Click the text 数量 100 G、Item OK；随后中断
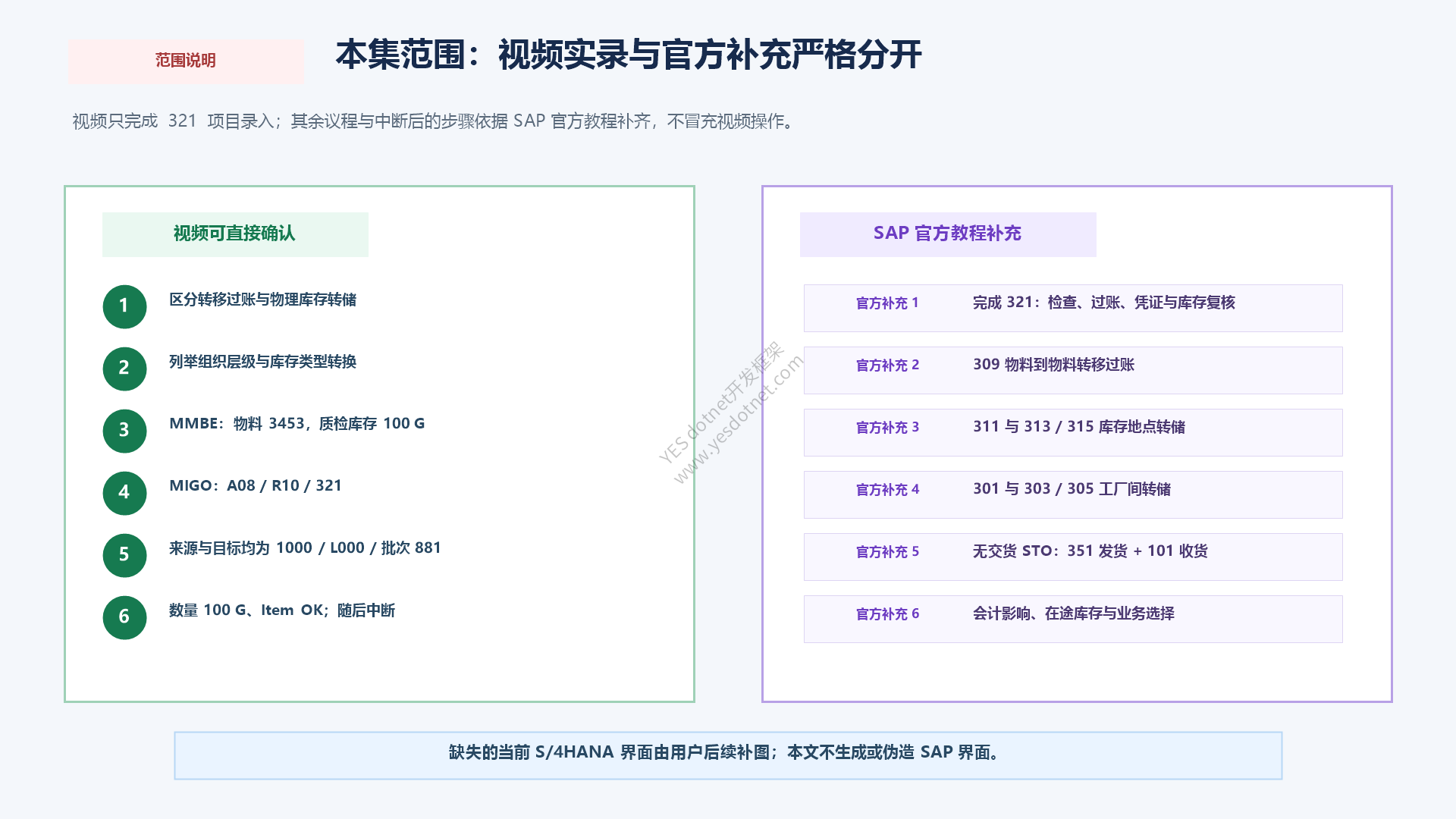 (x=282, y=610)
